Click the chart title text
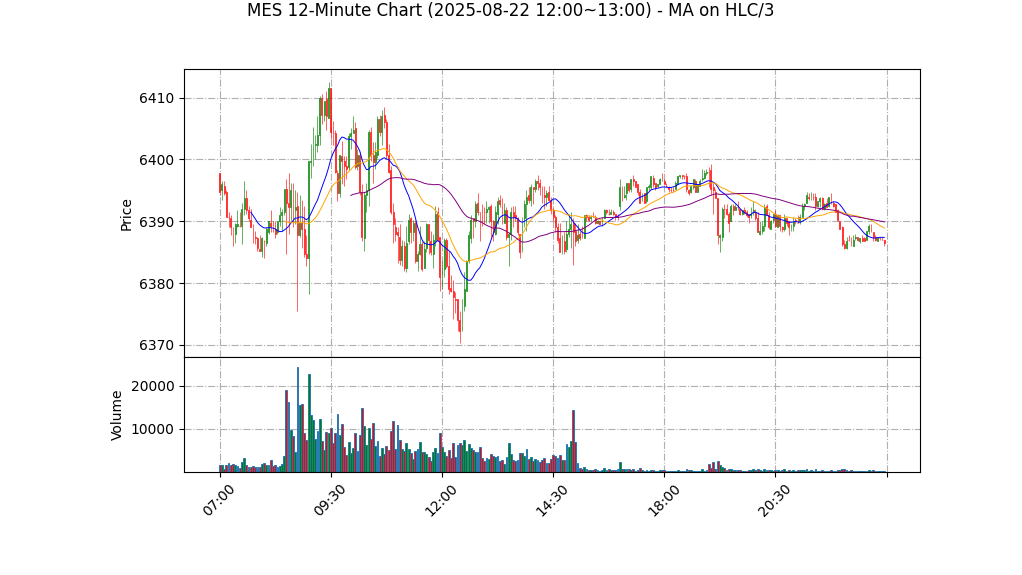Screen dimensions: 1022x575 pyautogui.click(x=510, y=10)
